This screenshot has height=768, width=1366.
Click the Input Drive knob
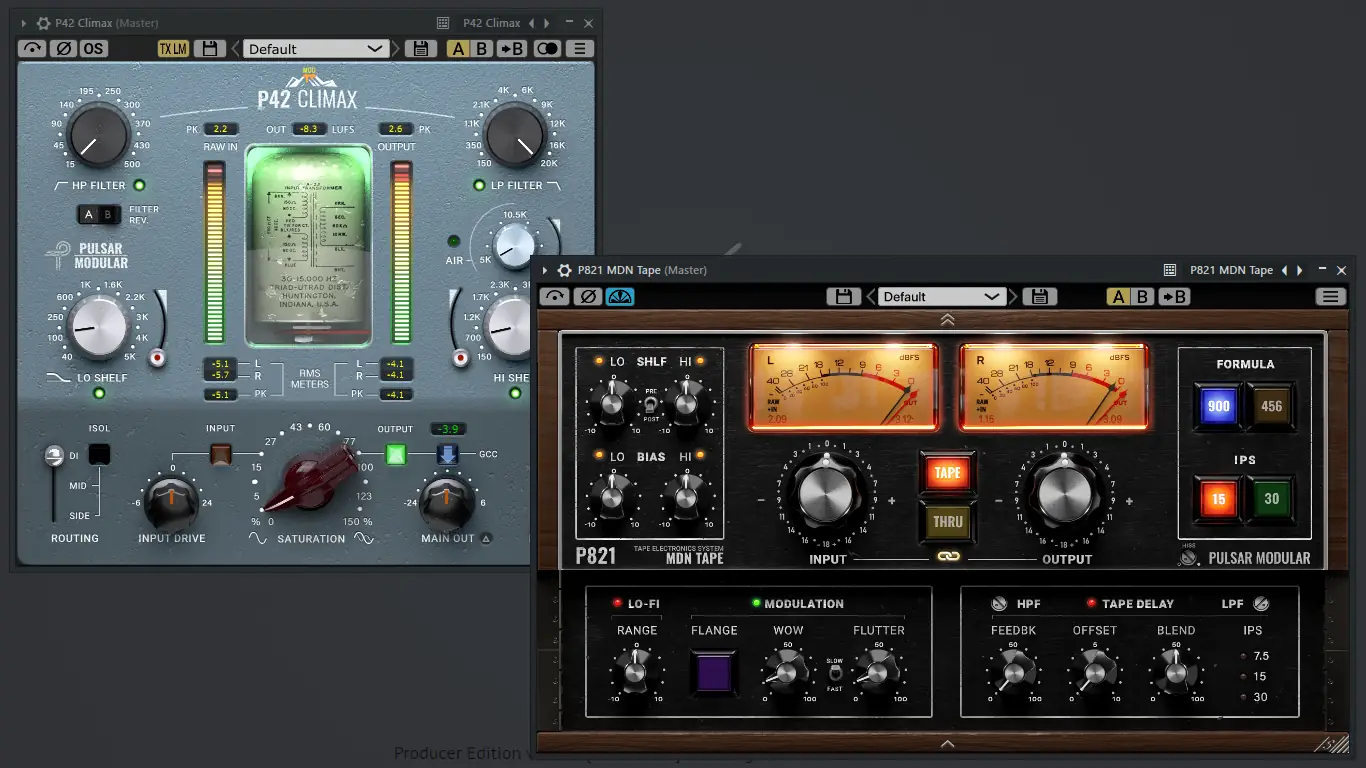(x=171, y=502)
